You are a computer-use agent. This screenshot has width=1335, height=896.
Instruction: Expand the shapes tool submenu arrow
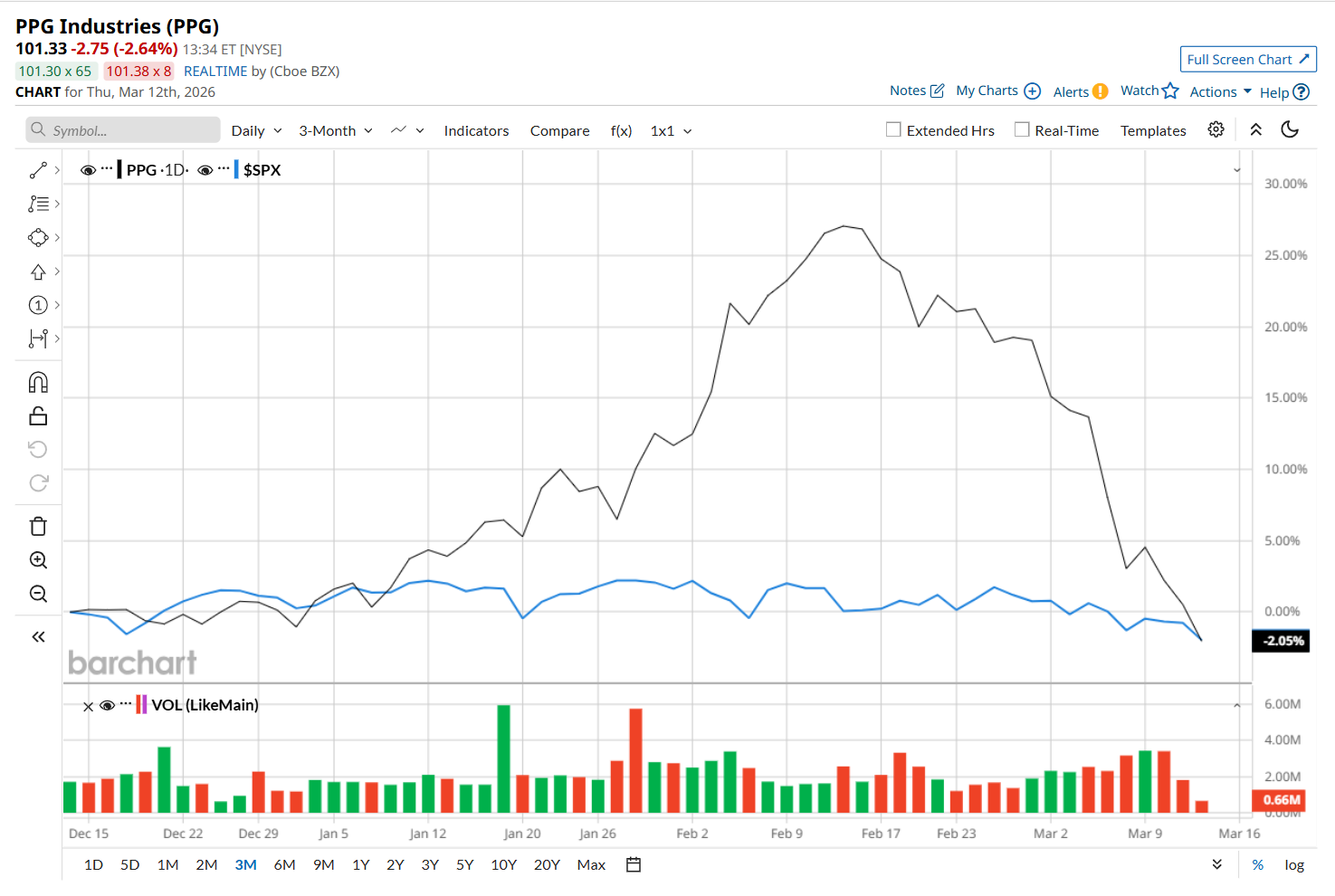(x=57, y=237)
